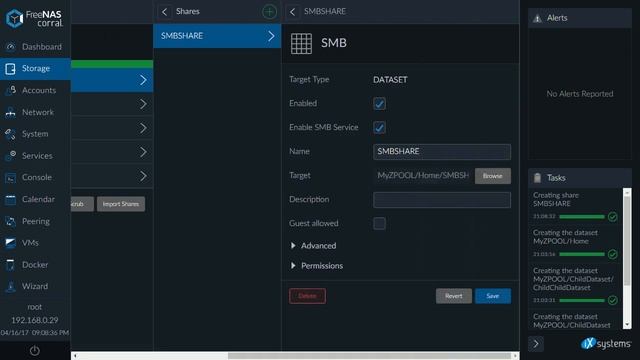Open the Services gear icon
This screenshot has height=360, width=640.
(11, 156)
